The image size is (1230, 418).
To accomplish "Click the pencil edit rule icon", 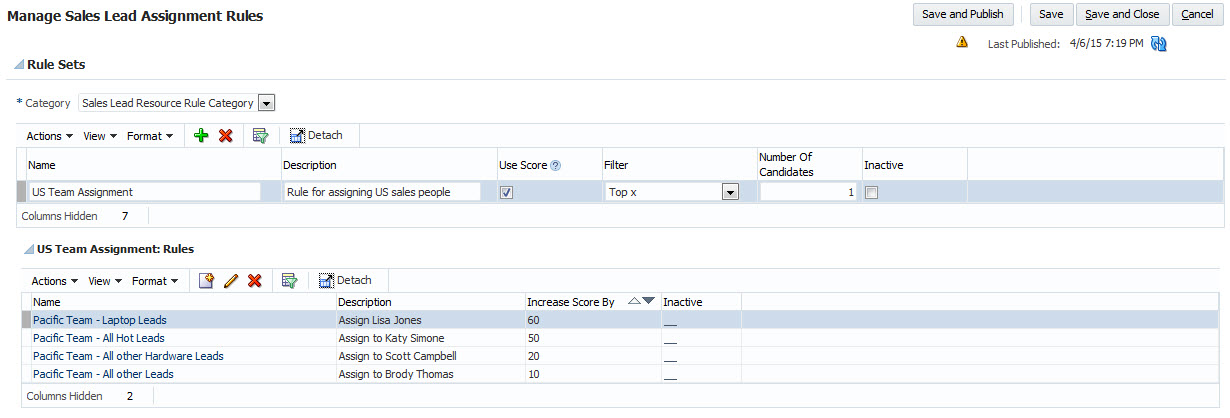I will point(231,281).
